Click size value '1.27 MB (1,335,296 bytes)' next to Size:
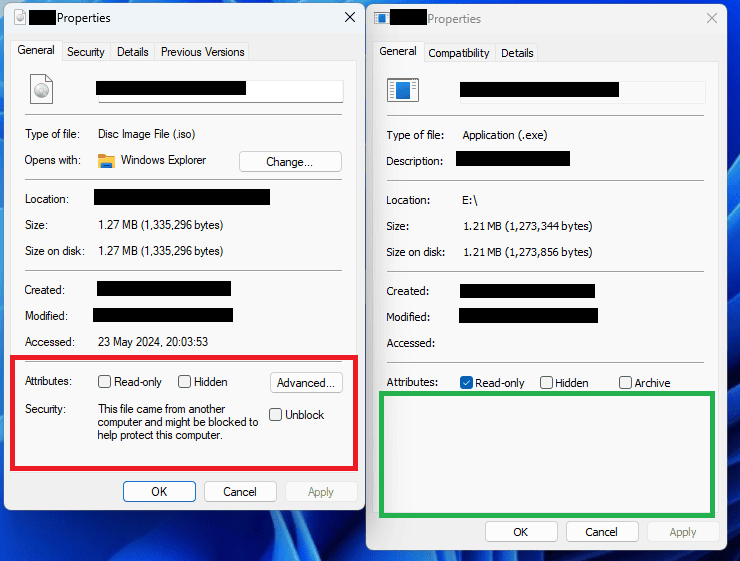This screenshot has height=561, width=740. click(160, 225)
